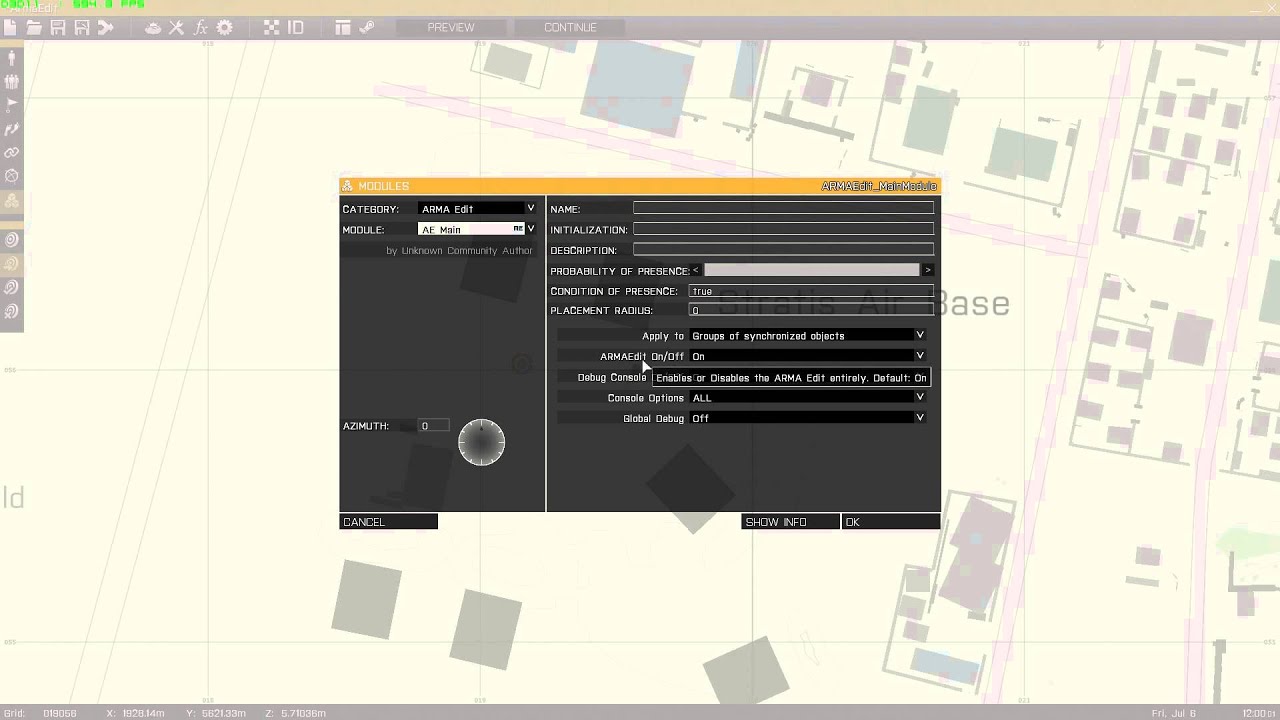Open the fx functions viewer icon

(x=201, y=28)
